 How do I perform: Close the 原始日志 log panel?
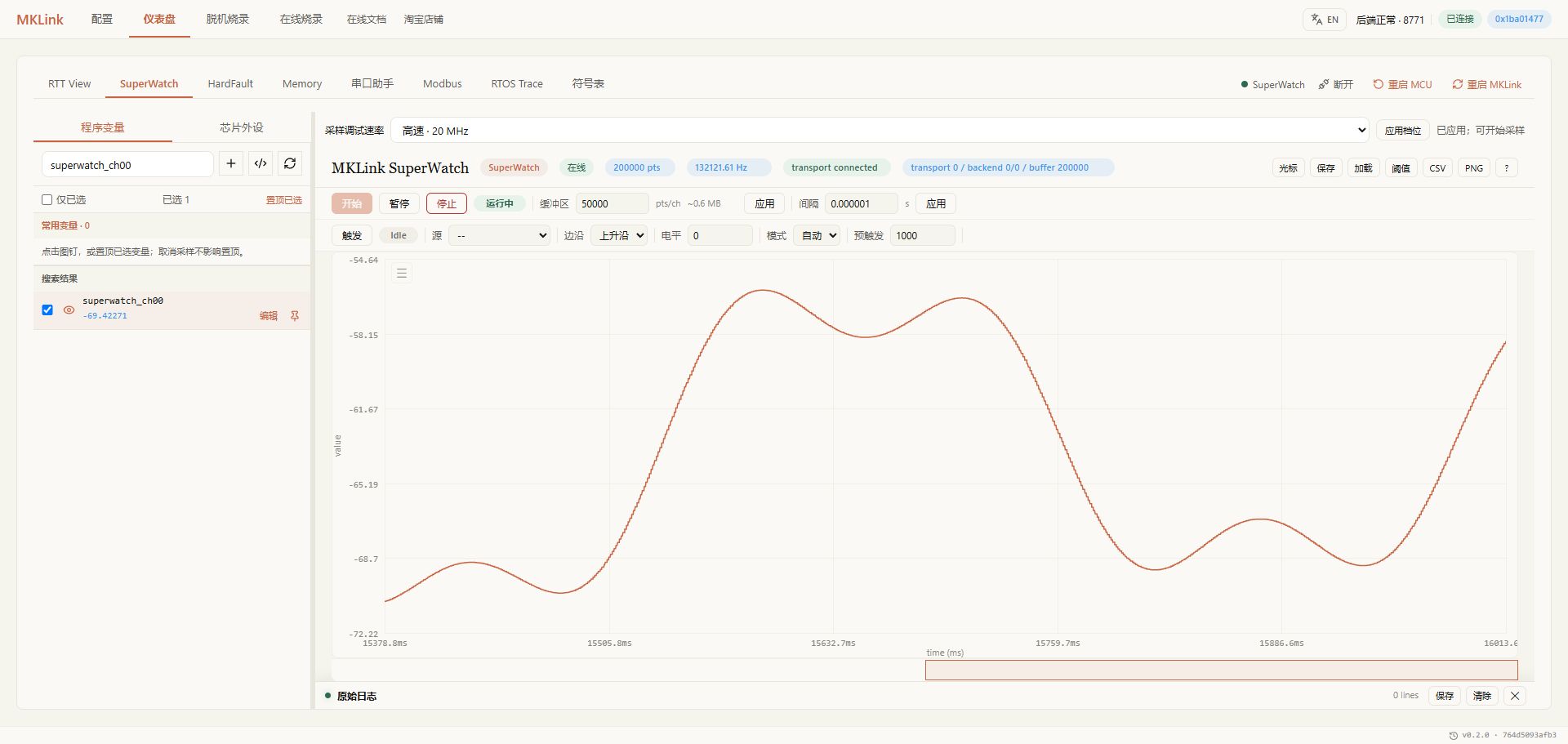coord(1515,696)
